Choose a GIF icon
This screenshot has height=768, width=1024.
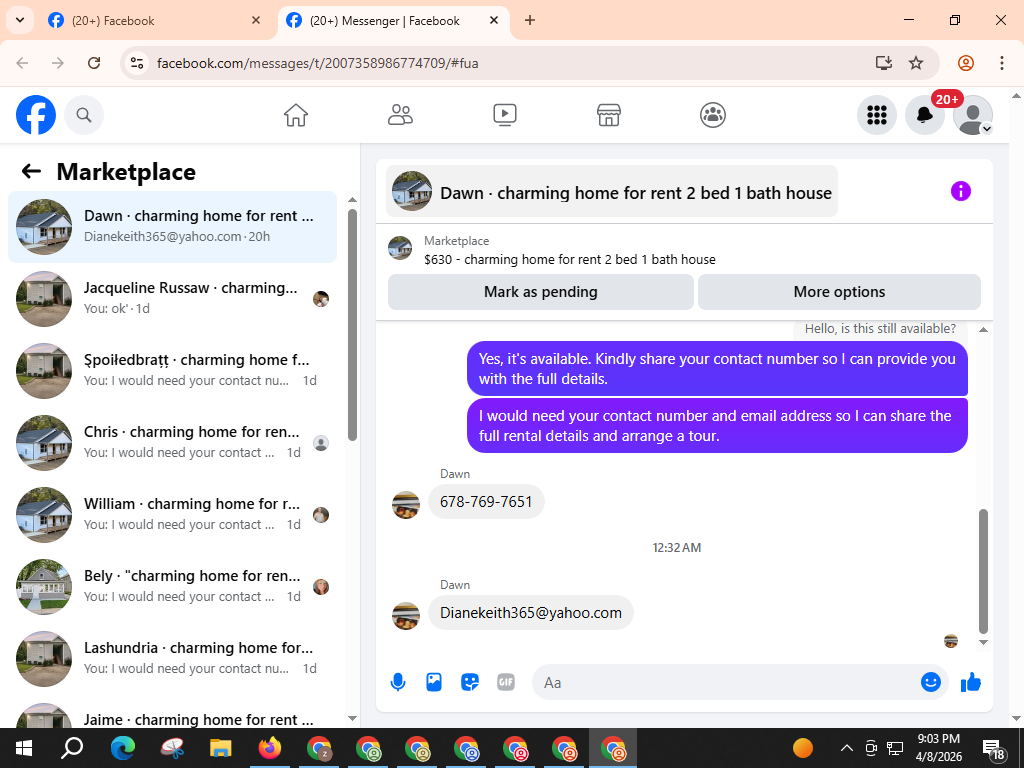click(x=506, y=682)
